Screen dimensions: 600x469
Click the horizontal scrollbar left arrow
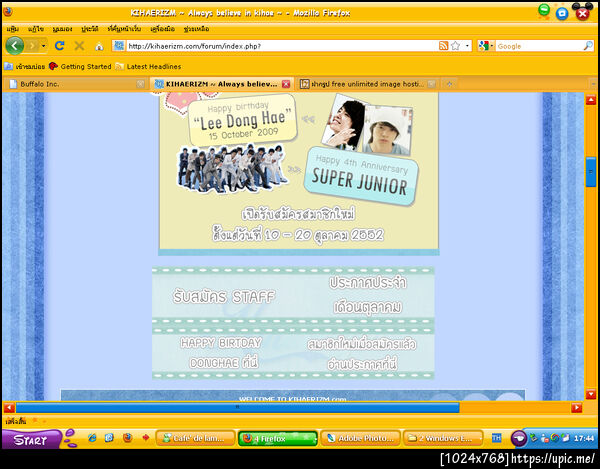9,408
